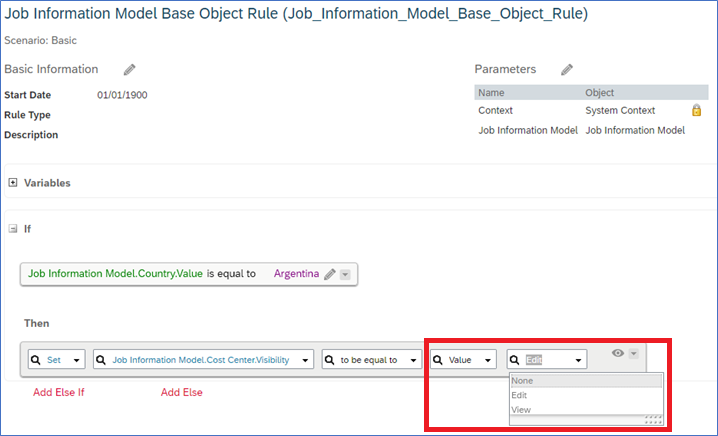Screen dimensions: 718x436
Task: Select Edit from visibility list
Action: pos(586,395)
